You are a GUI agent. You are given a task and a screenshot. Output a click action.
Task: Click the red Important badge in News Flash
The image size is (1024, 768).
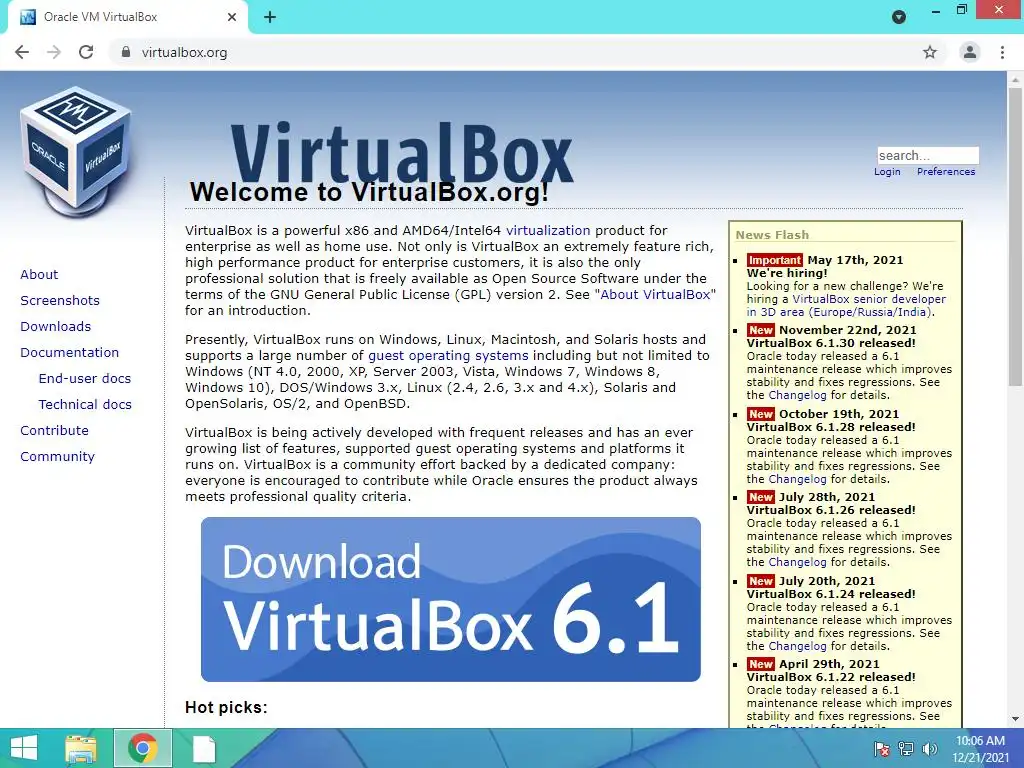click(774, 260)
